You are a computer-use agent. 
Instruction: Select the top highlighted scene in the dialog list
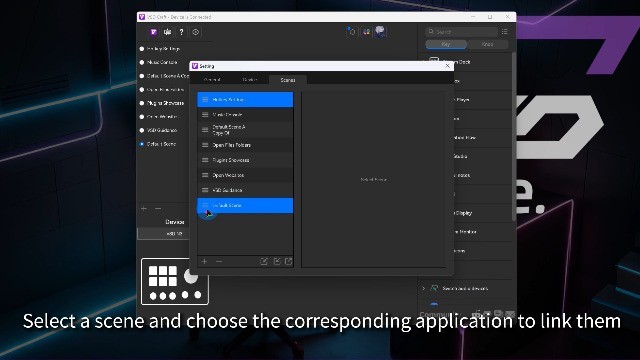pyautogui.click(x=245, y=100)
